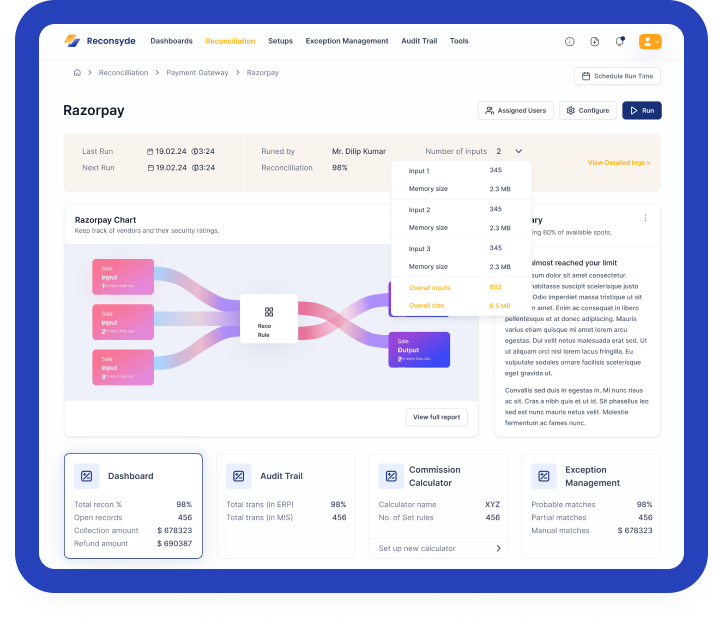Click the Next Run clock icon
The height and width of the screenshot is (627, 723).
[x=195, y=168]
